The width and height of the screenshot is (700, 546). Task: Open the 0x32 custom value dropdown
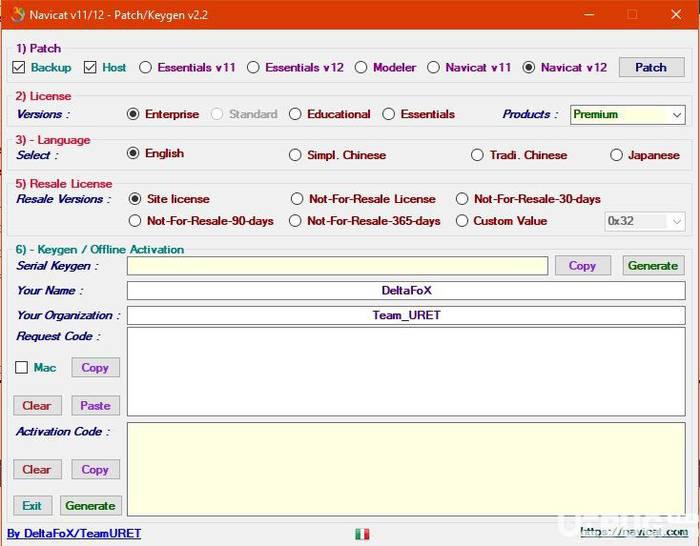pos(645,221)
